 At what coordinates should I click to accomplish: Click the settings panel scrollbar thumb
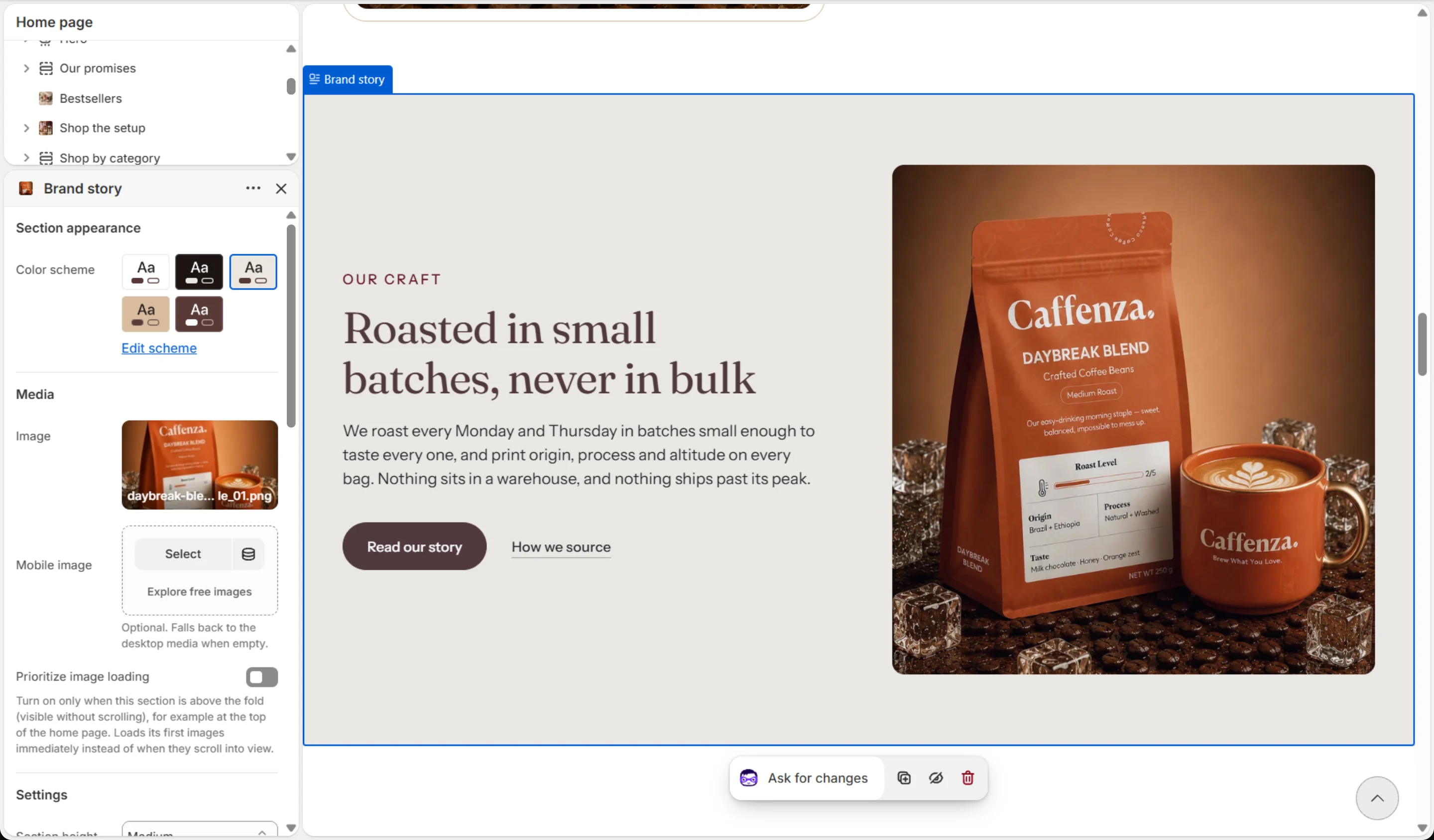click(x=291, y=325)
